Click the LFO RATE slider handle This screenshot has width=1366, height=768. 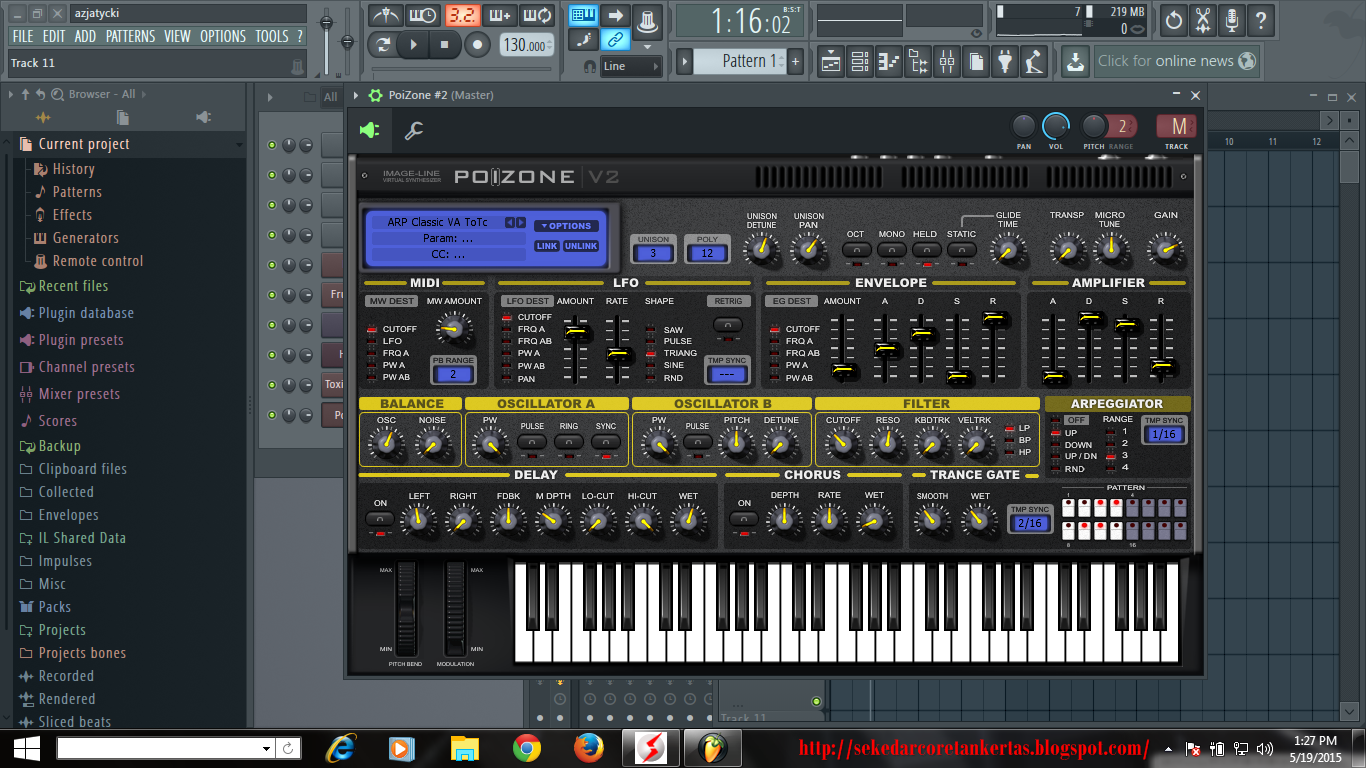click(620, 354)
